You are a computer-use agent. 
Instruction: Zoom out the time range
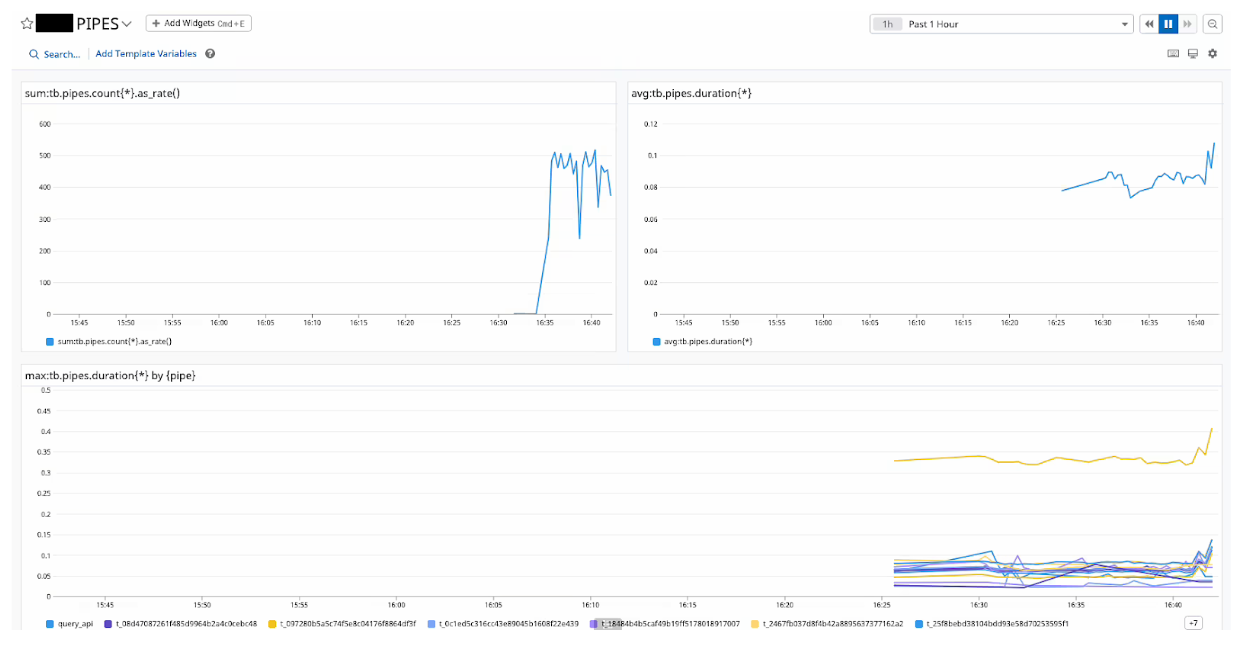click(x=1212, y=24)
